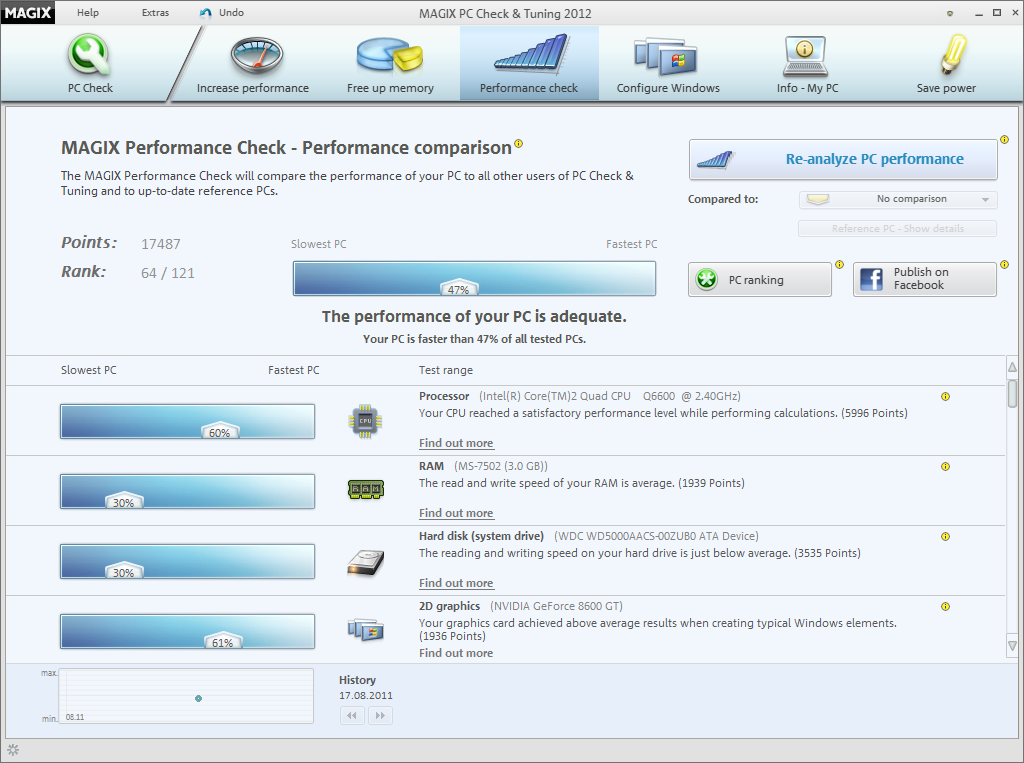Select the Performance check bar chart icon

pyautogui.click(x=530, y=53)
